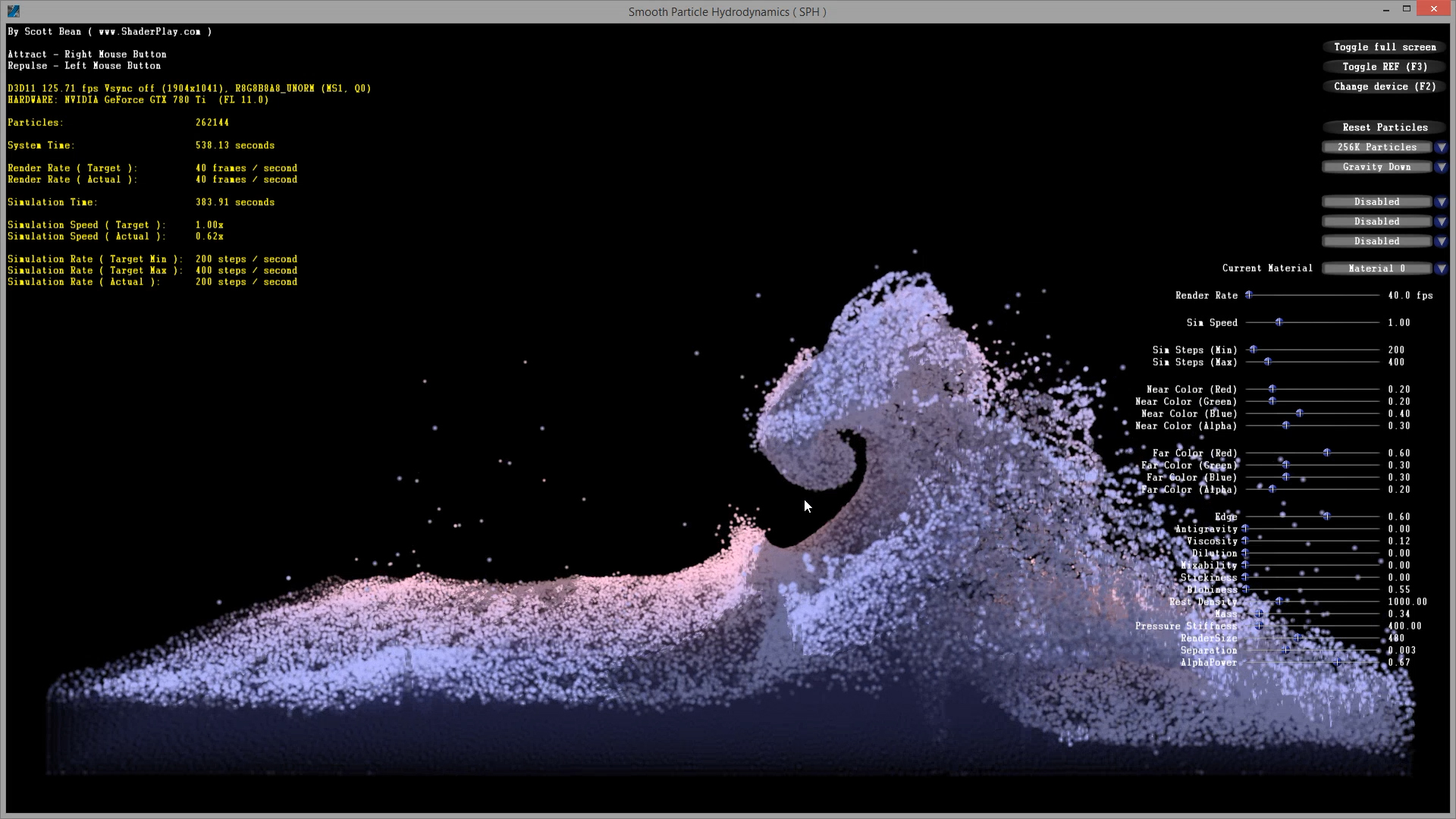Click the 256K Particles button
1456x819 pixels.
click(x=1377, y=146)
